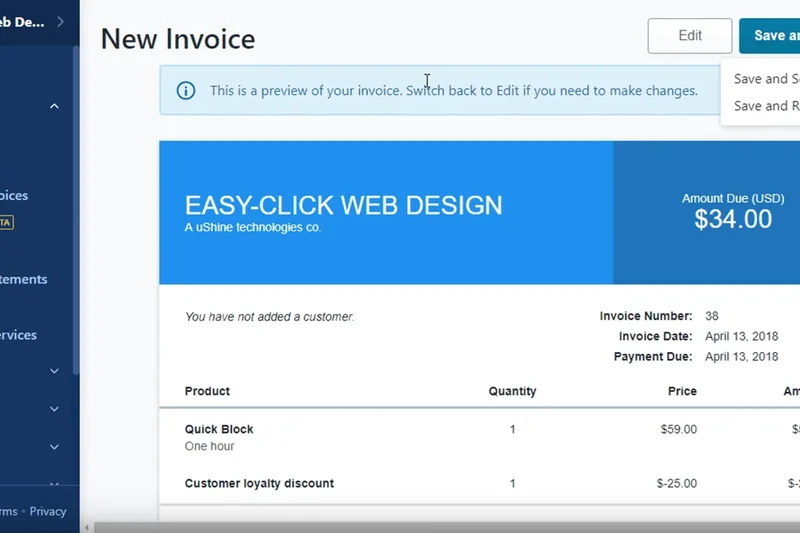Expand the first collapsed sidebar section below Services
800x533 pixels.
click(x=54, y=371)
